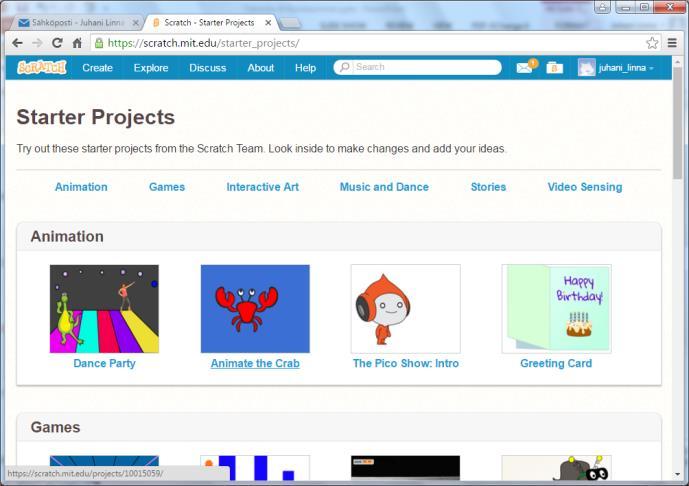Jump to Video Sensing category
Viewport: 689px width, 486px height.
pos(585,187)
